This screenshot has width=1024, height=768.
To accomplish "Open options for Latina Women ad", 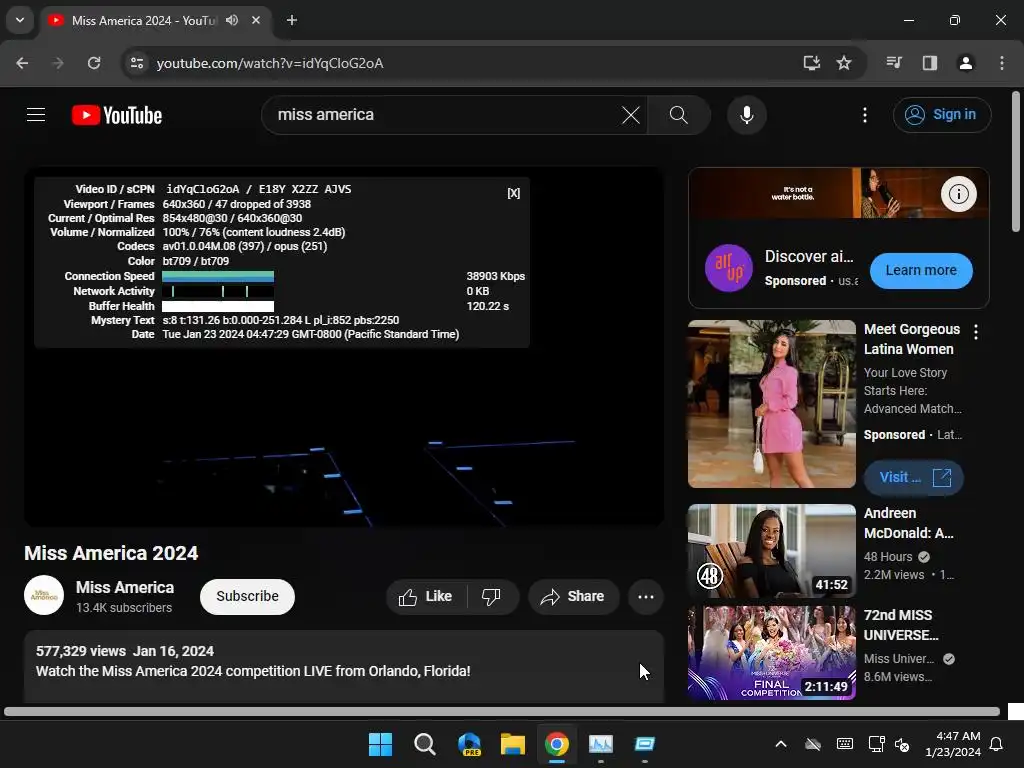I will 976,332.
